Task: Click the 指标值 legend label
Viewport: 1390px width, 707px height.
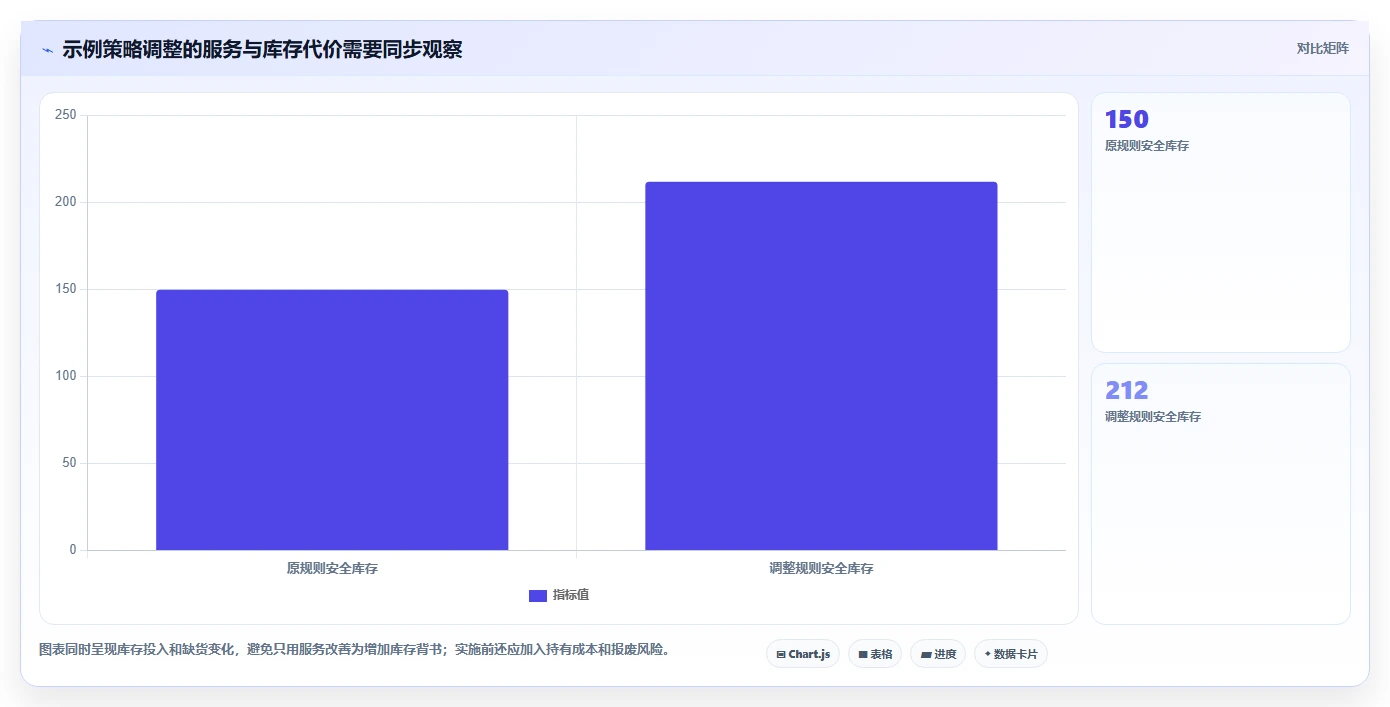Action: pos(571,595)
